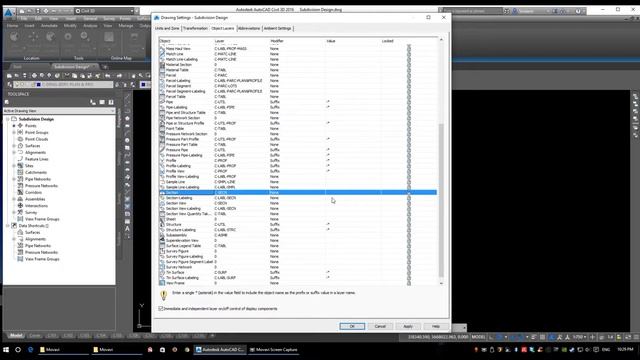Image resolution: width=640 pixels, height=360 pixels.
Task: Click the Corridors tree icon
Action: point(20,192)
